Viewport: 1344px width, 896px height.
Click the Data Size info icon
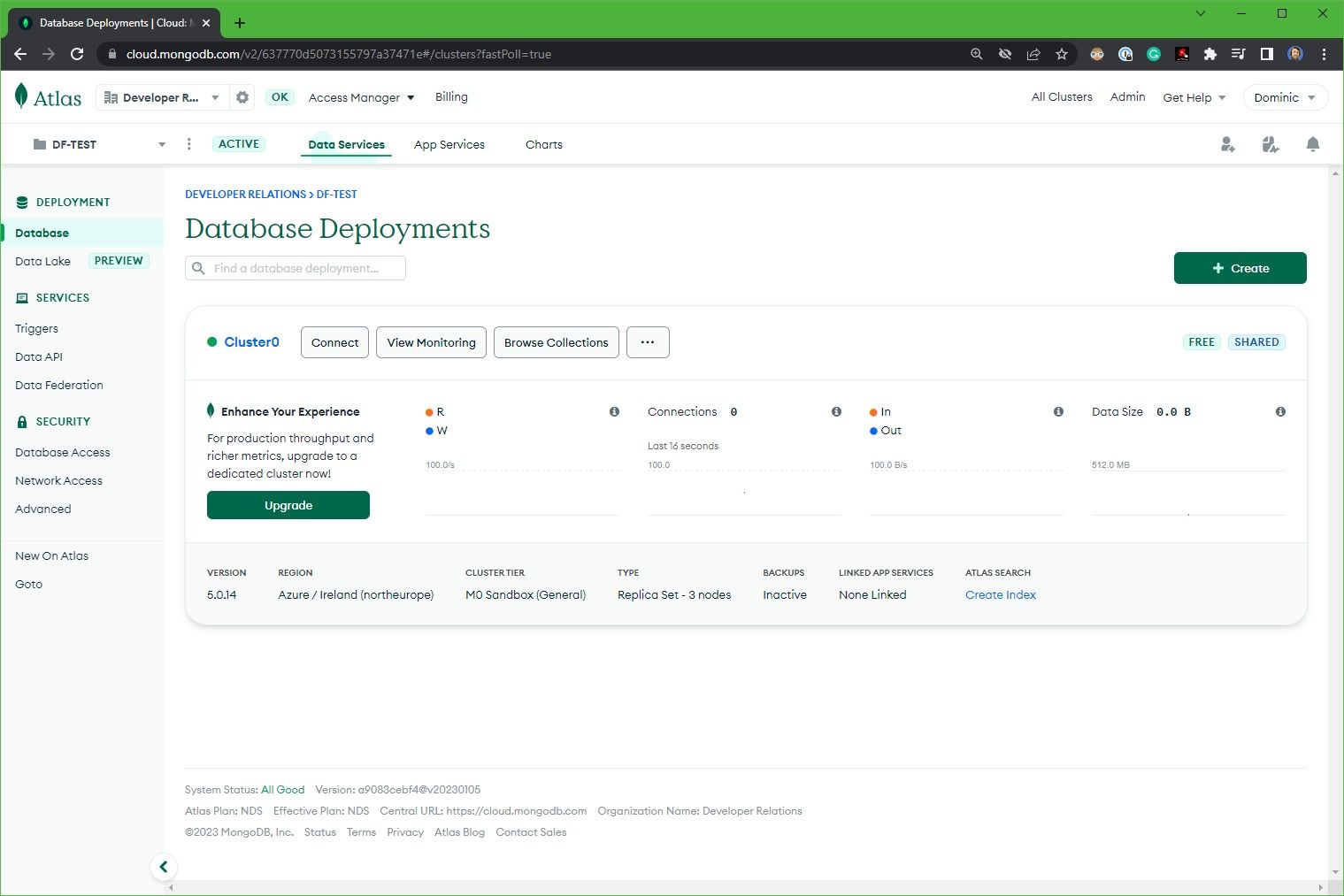pos(1280,411)
